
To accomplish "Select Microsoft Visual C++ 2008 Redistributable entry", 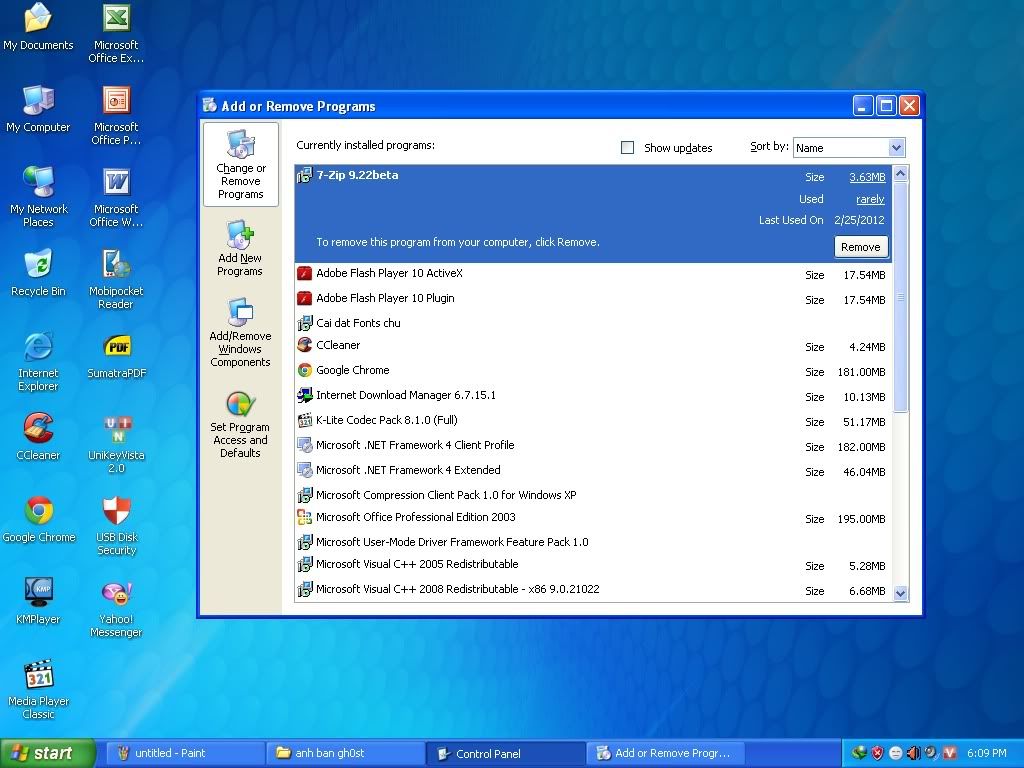I will click(592, 590).
